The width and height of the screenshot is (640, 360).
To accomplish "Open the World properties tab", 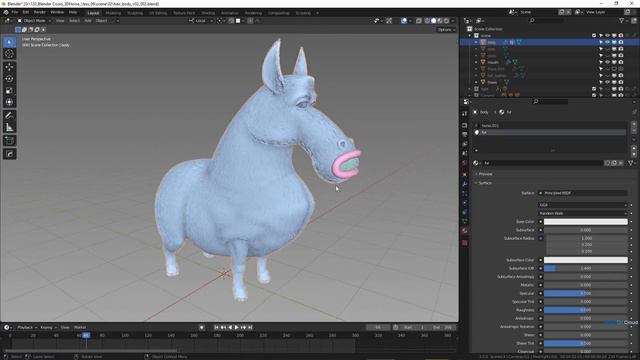I will (x=464, y=163).
